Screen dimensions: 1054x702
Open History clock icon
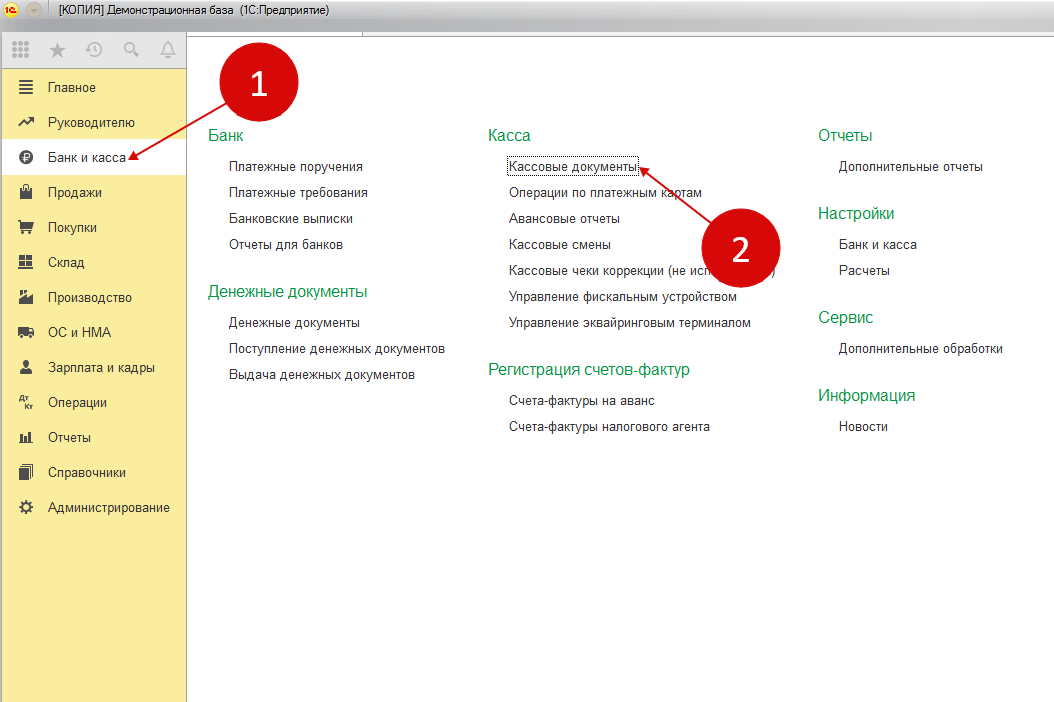(94, 49)
